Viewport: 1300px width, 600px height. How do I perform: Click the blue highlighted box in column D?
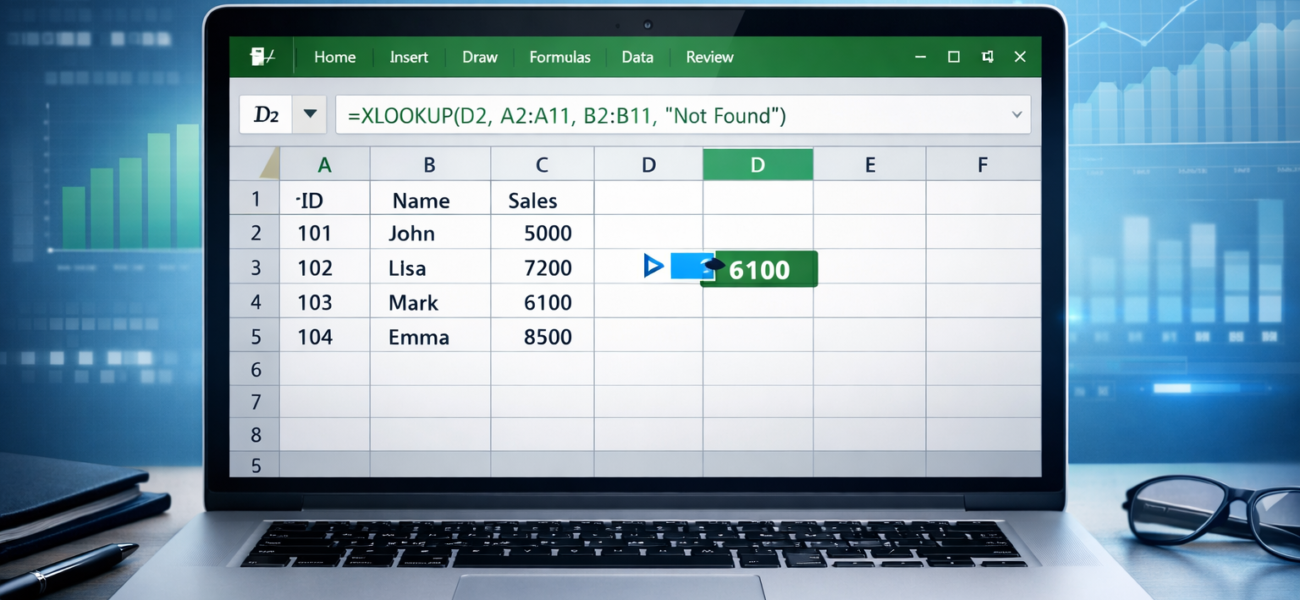coord(688,266)
